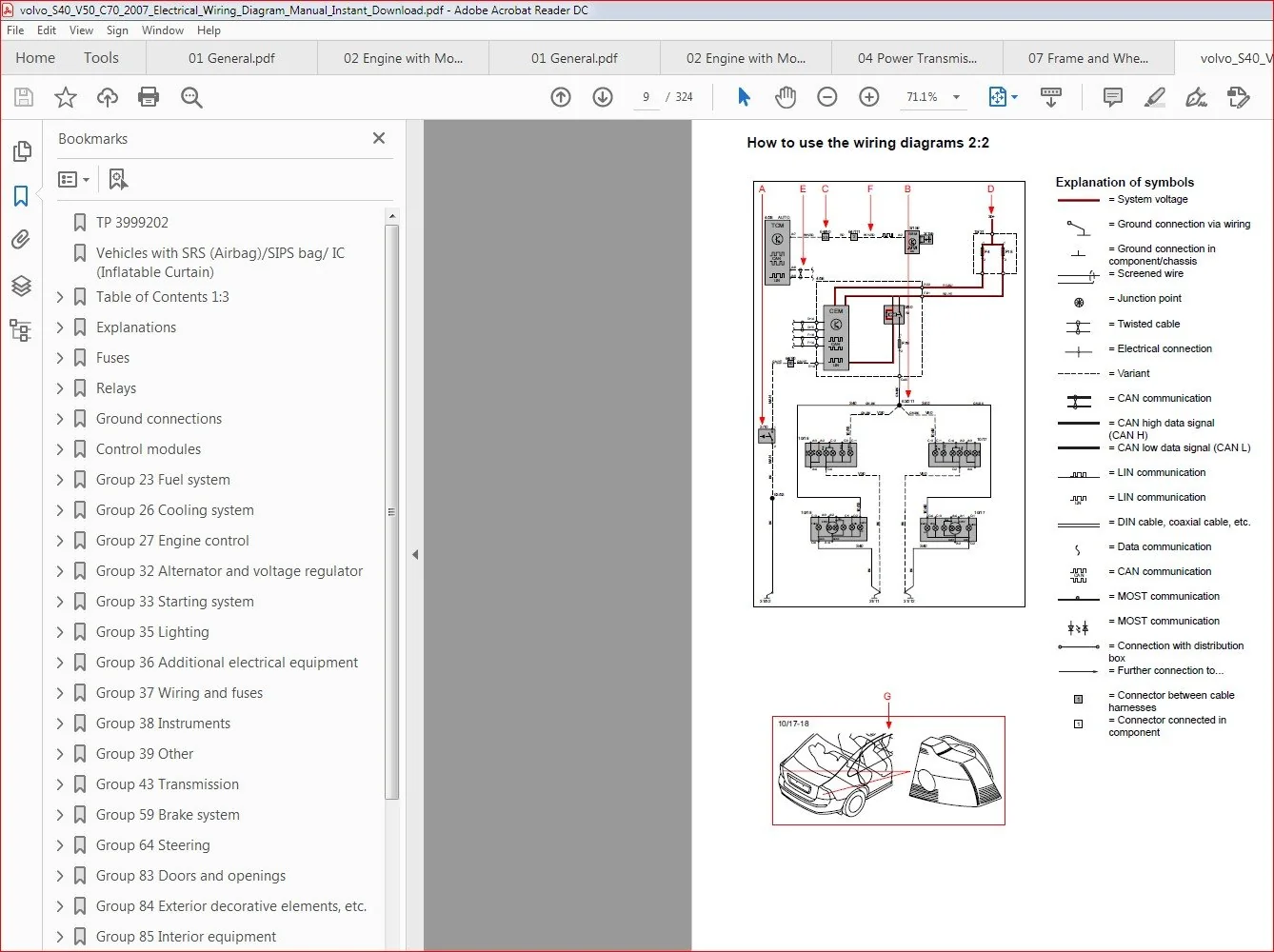Add bookmark star icon in toolbar
Image resolution: width=1274 pixels, height=952 pixels.
pyautogui.click(x=66, y=97)
